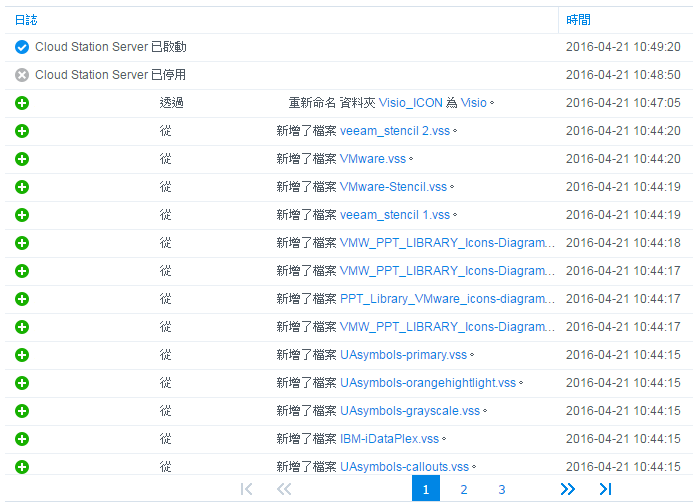Open the UAsymbols-grayscale.vss file link
The width and height of the screenshot is (693, 503).
click(410, 411)
